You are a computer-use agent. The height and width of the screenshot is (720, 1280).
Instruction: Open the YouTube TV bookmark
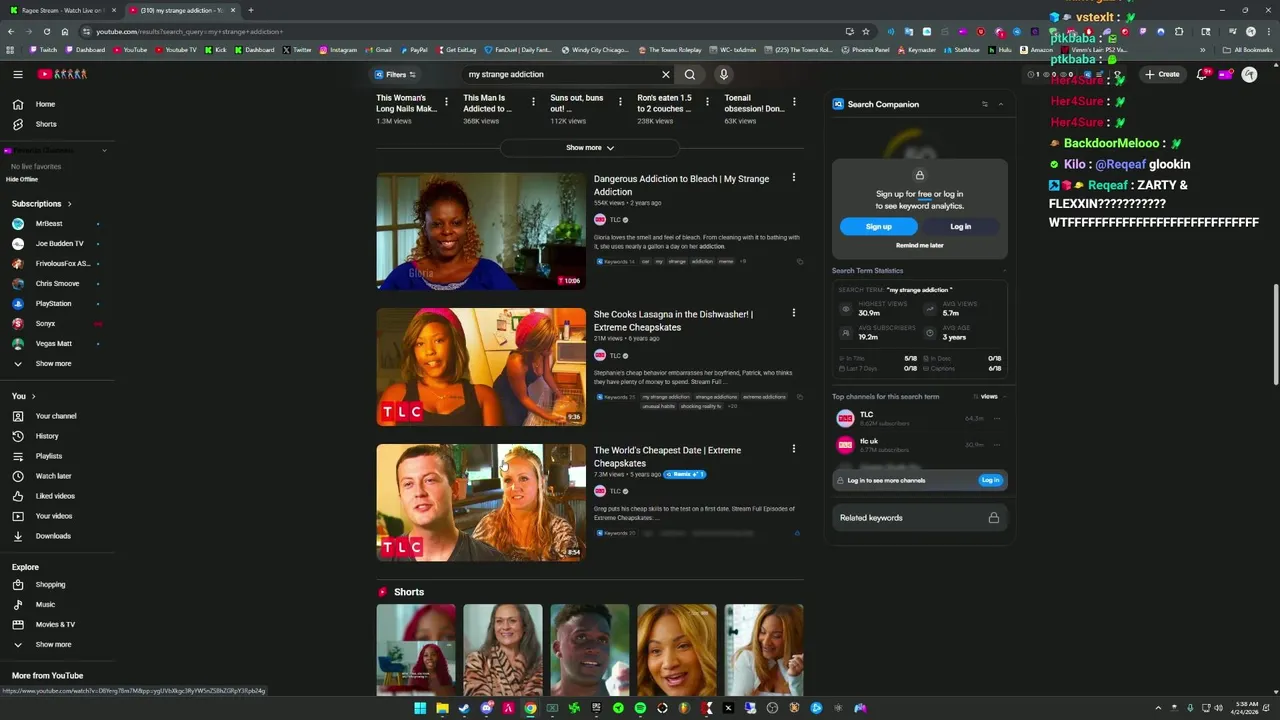coord(176,49)
